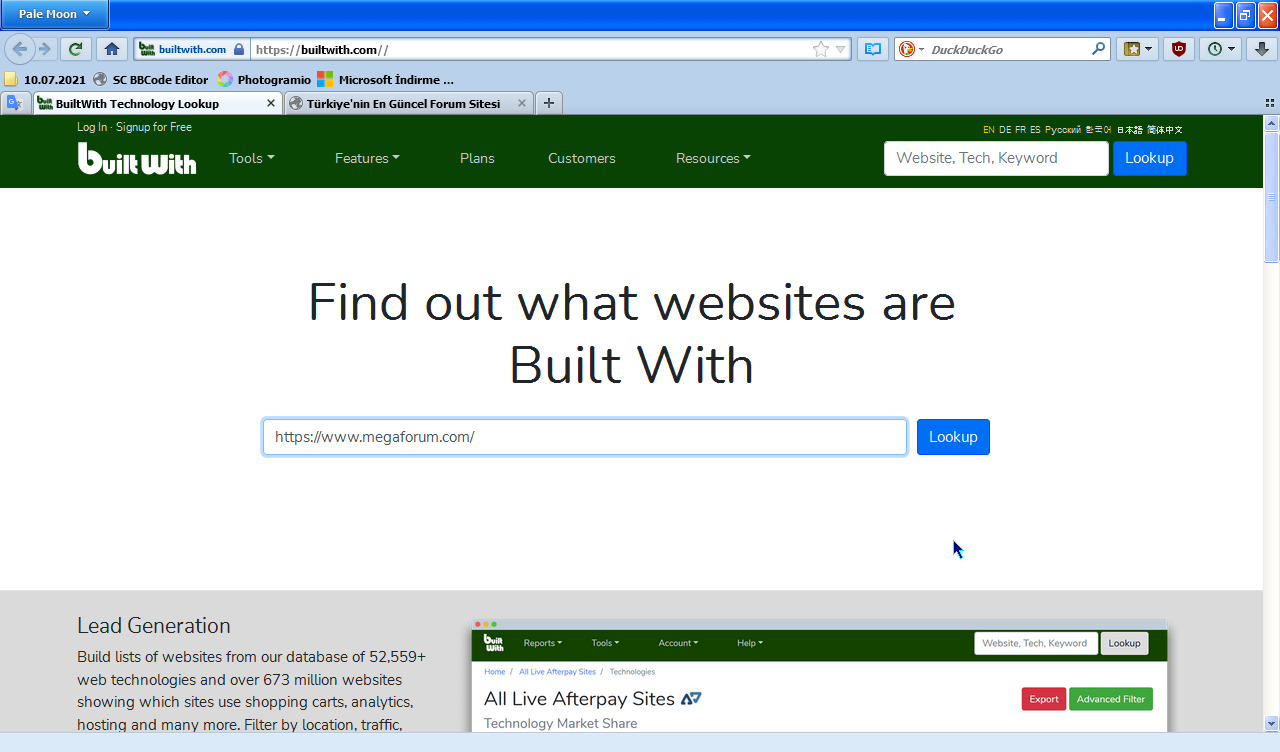Click the builtwith.com site identity badge

(x=191, y=49)
